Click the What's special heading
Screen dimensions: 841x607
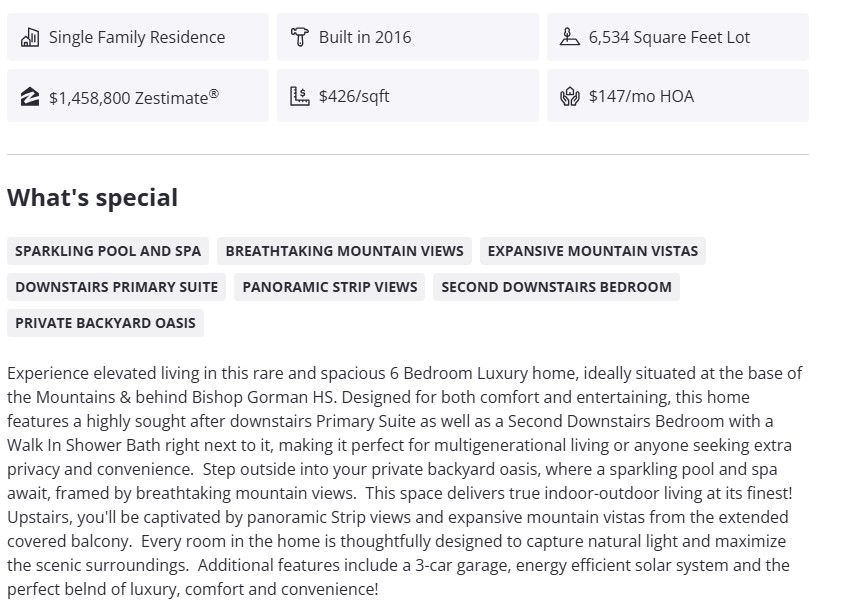pyautogui.click(x=93, y=198)
